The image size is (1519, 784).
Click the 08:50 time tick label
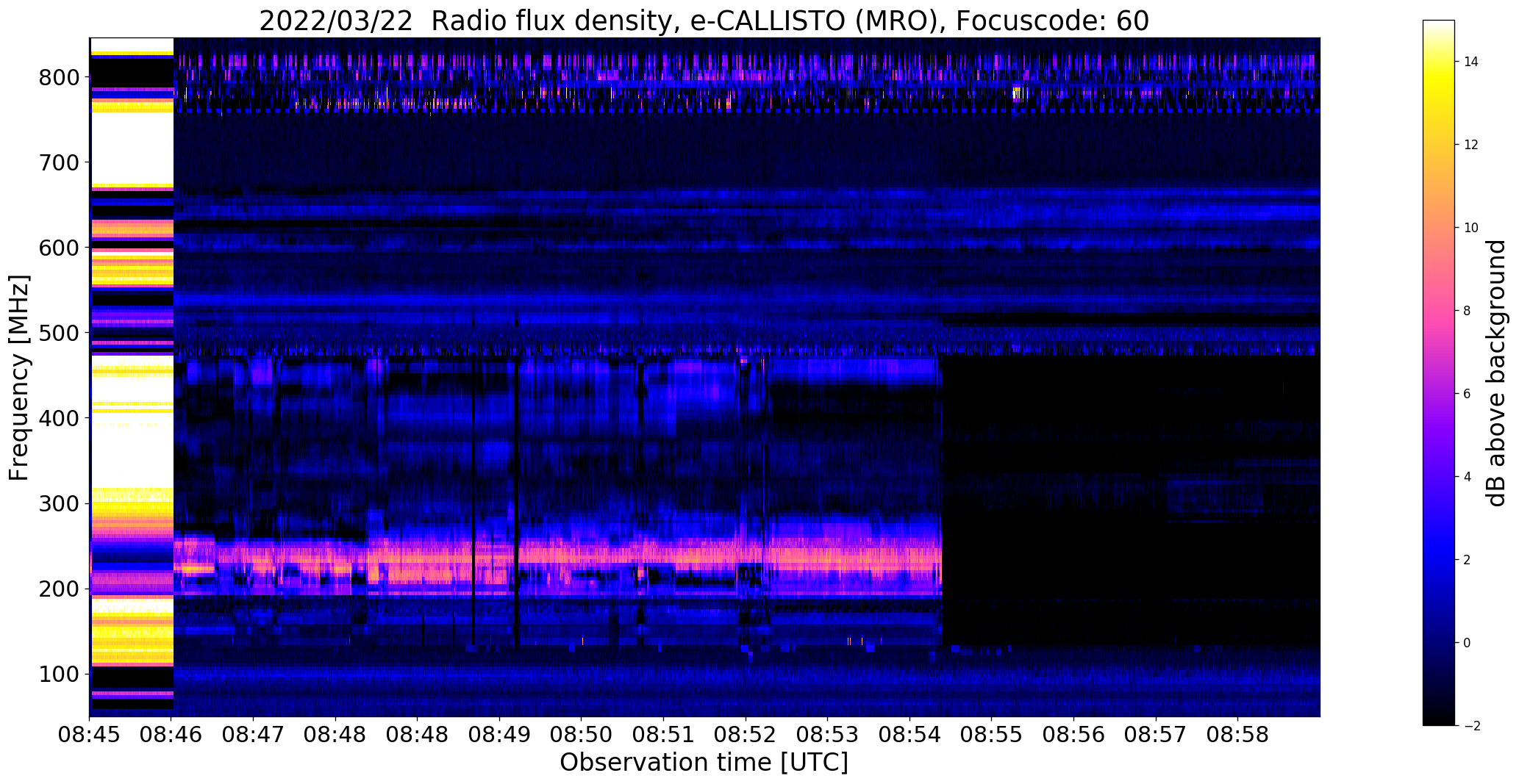click(582, 735)
